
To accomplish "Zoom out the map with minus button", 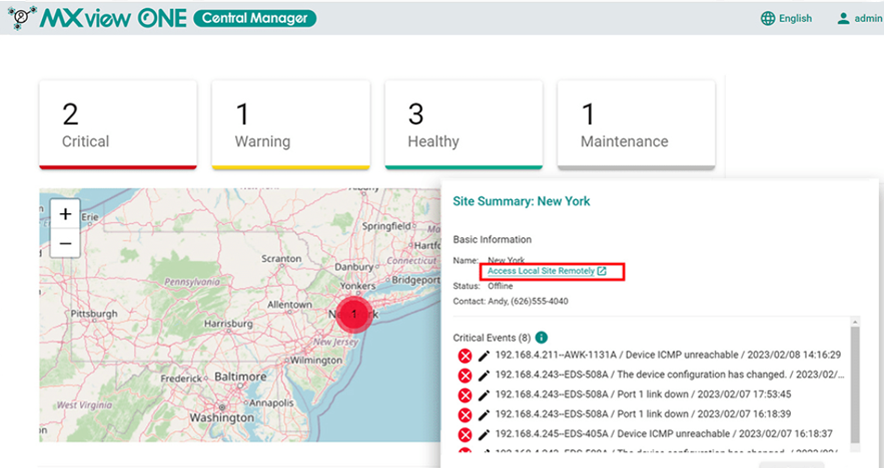I will tap(65, 243).
